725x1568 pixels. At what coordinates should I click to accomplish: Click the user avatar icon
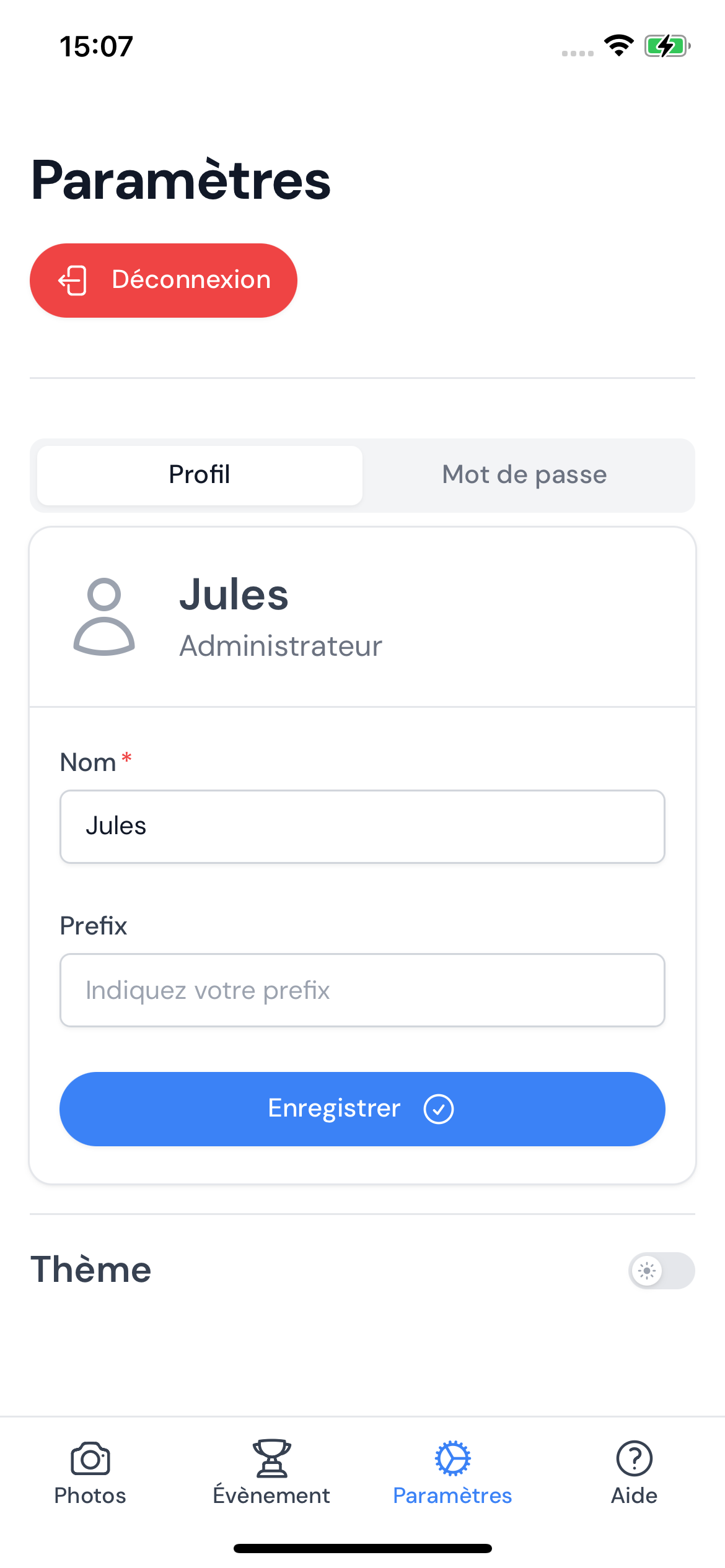coord(104,616)
